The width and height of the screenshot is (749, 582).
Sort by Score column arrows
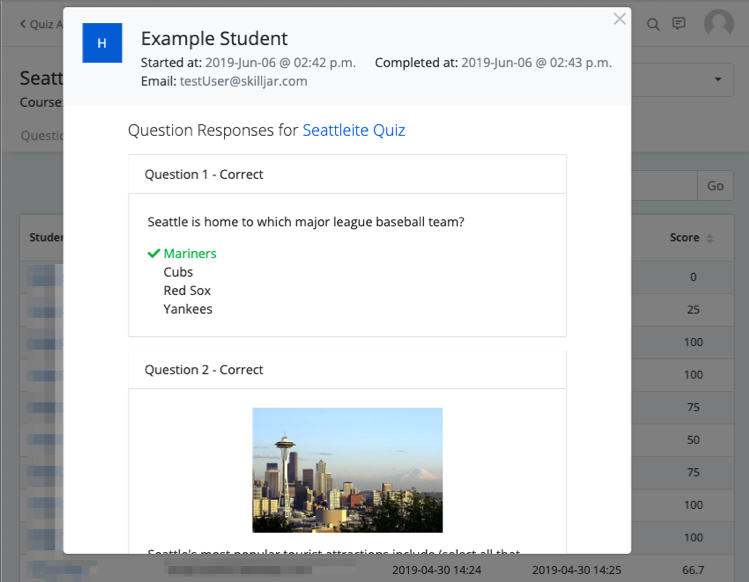(710, 238)
